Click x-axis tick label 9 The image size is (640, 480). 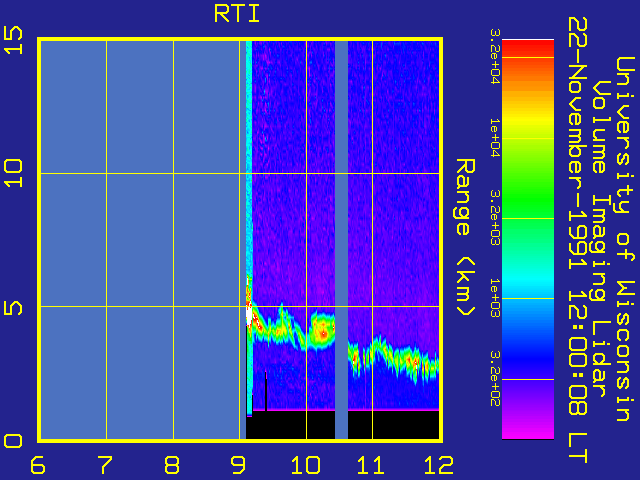pos(238,465)
